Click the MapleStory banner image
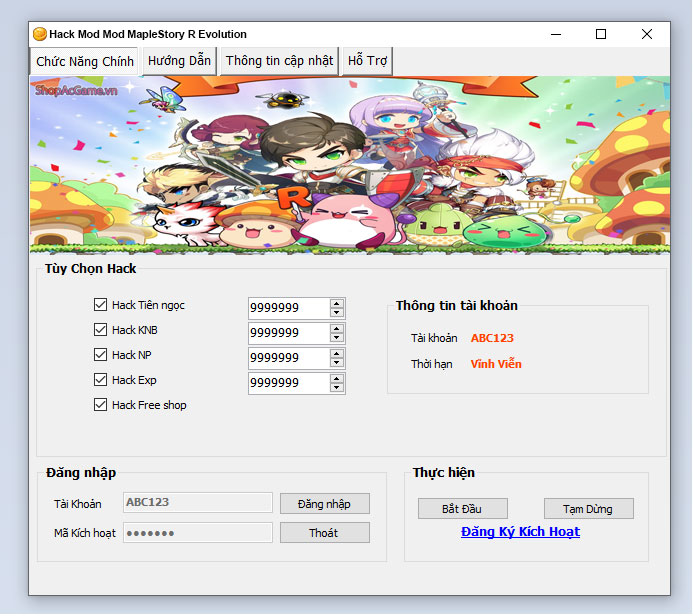Viewport: 693px width, 616px height. pyautogui.click(x=350, y=165)
